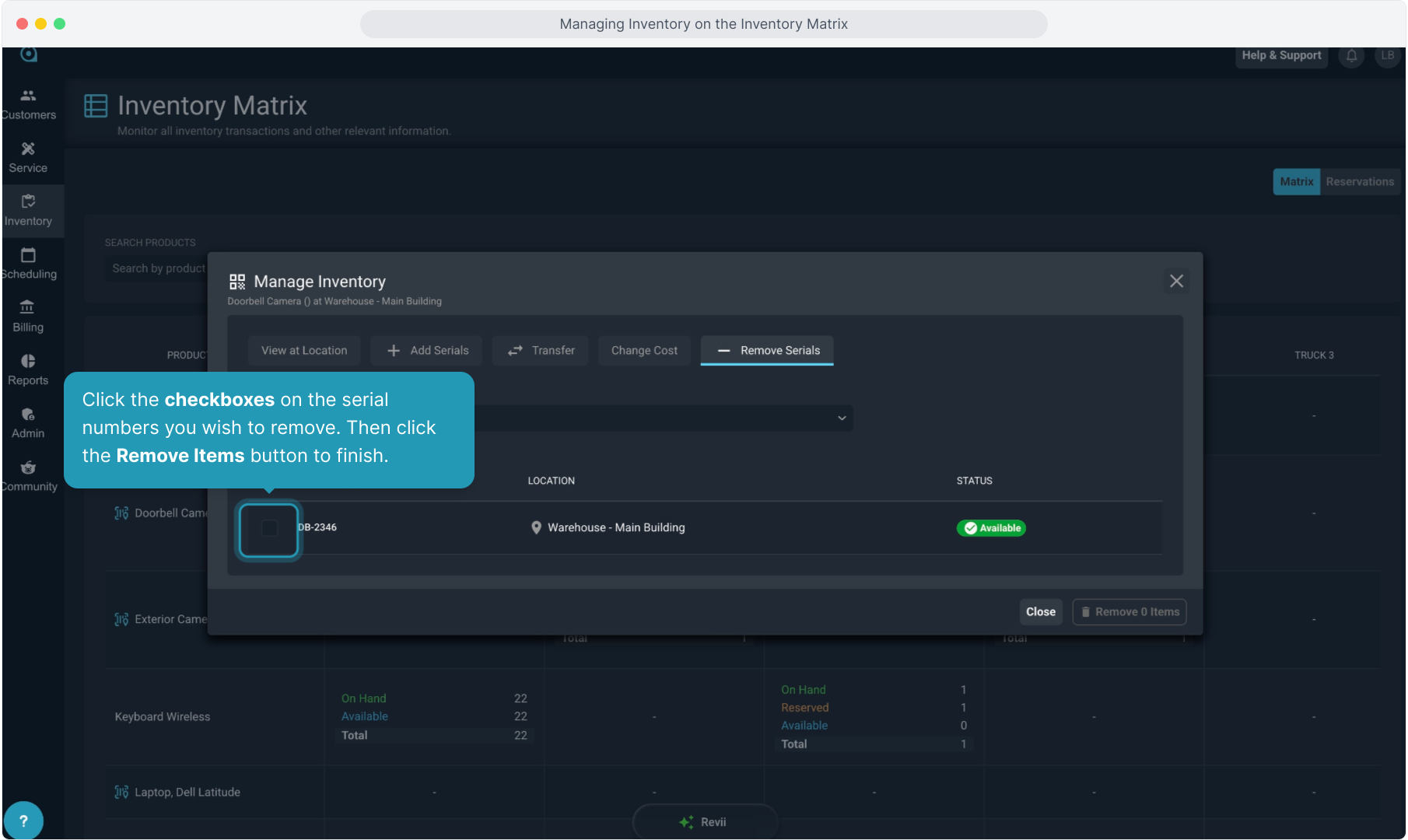Viewport: 1408px width, 840px height.
Task: Check the DB-2346 serial checkbox
Action: 269,529
